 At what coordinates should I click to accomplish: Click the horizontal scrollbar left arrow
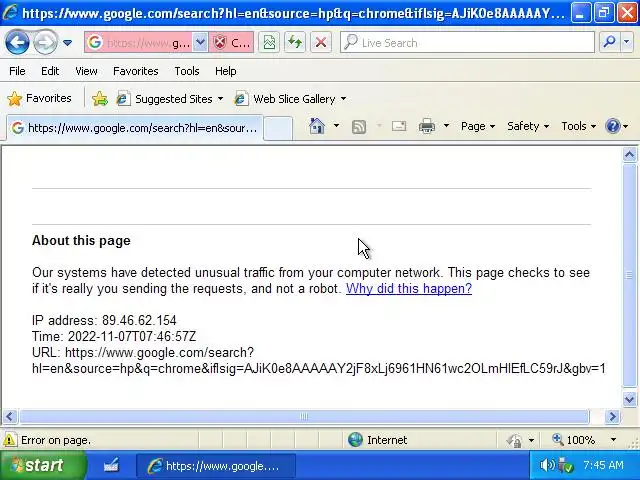pos(10,416)
